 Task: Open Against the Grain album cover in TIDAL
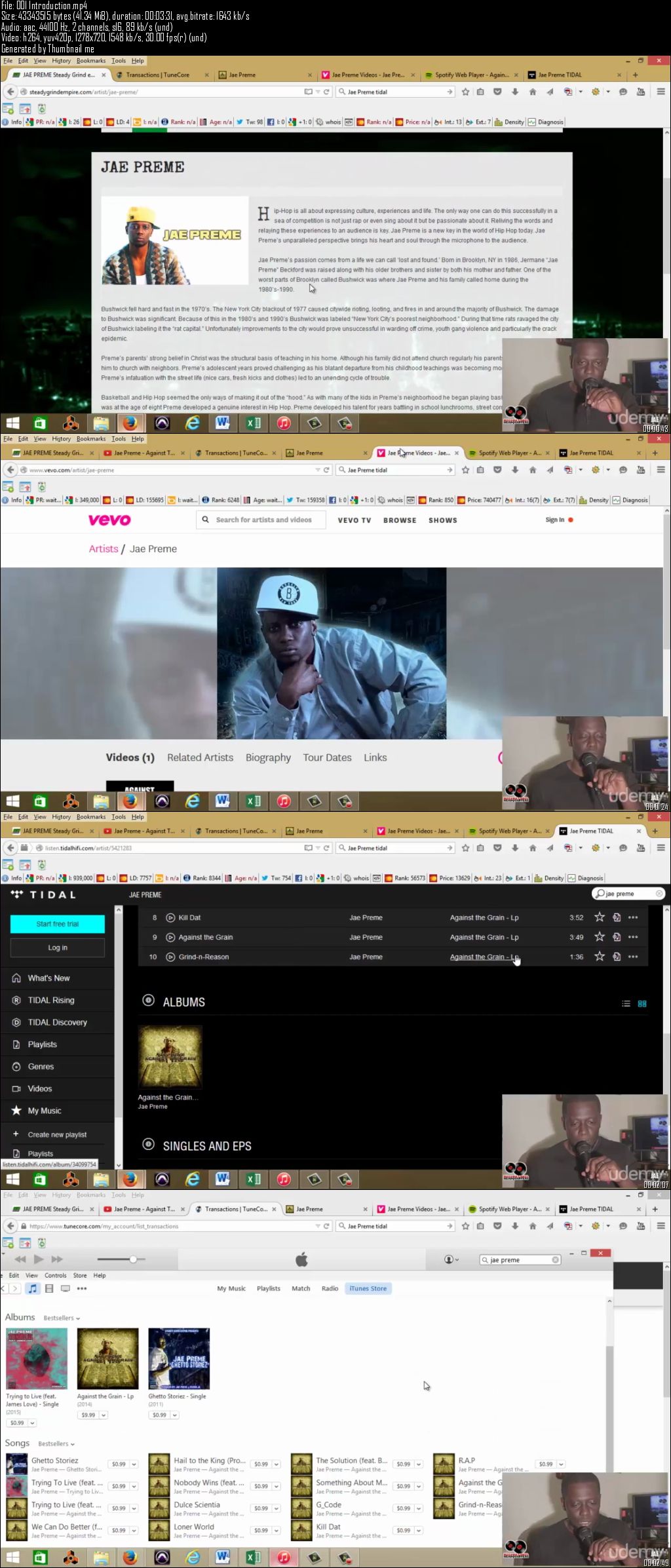point(170,1057)
